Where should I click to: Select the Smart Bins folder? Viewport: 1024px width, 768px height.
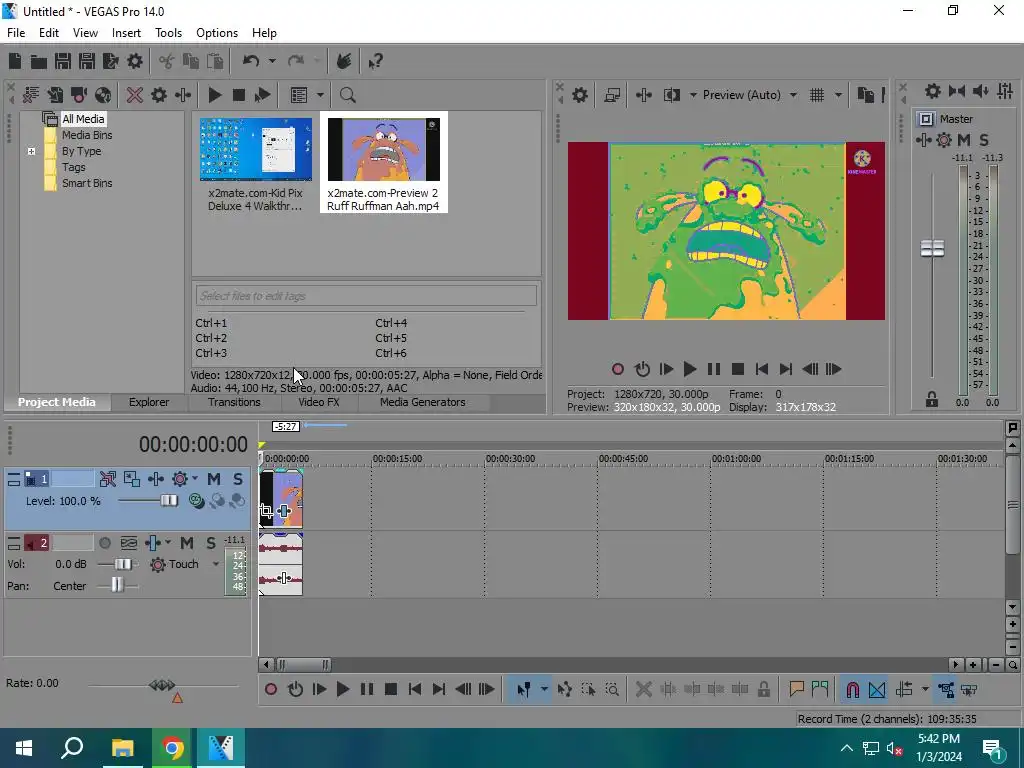coord(87,184)
